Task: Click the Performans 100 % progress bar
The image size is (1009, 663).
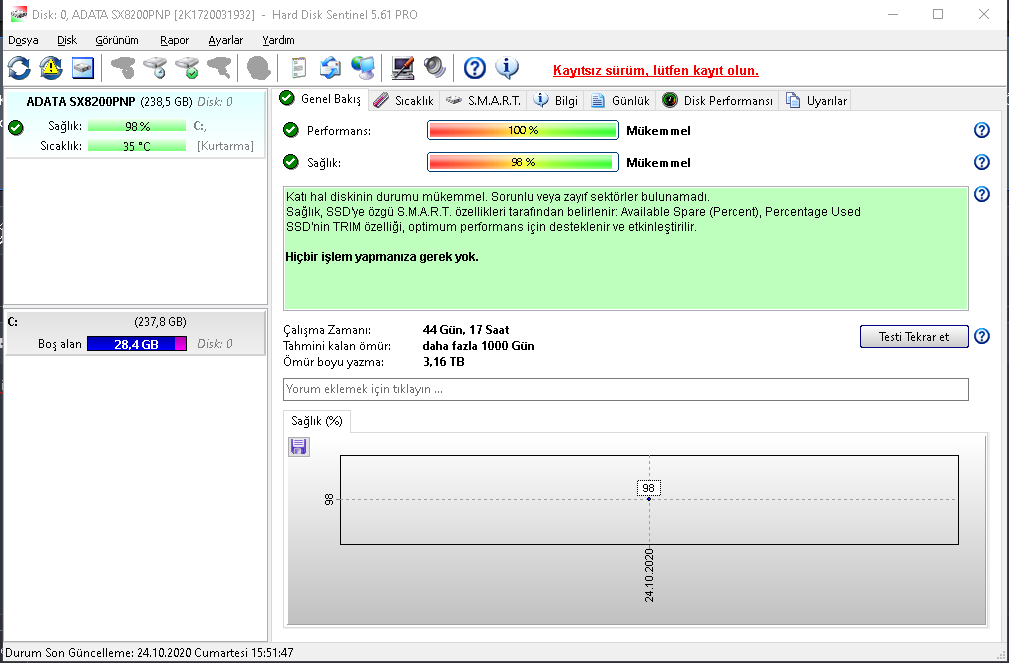Action: click(x=523, y=130)
